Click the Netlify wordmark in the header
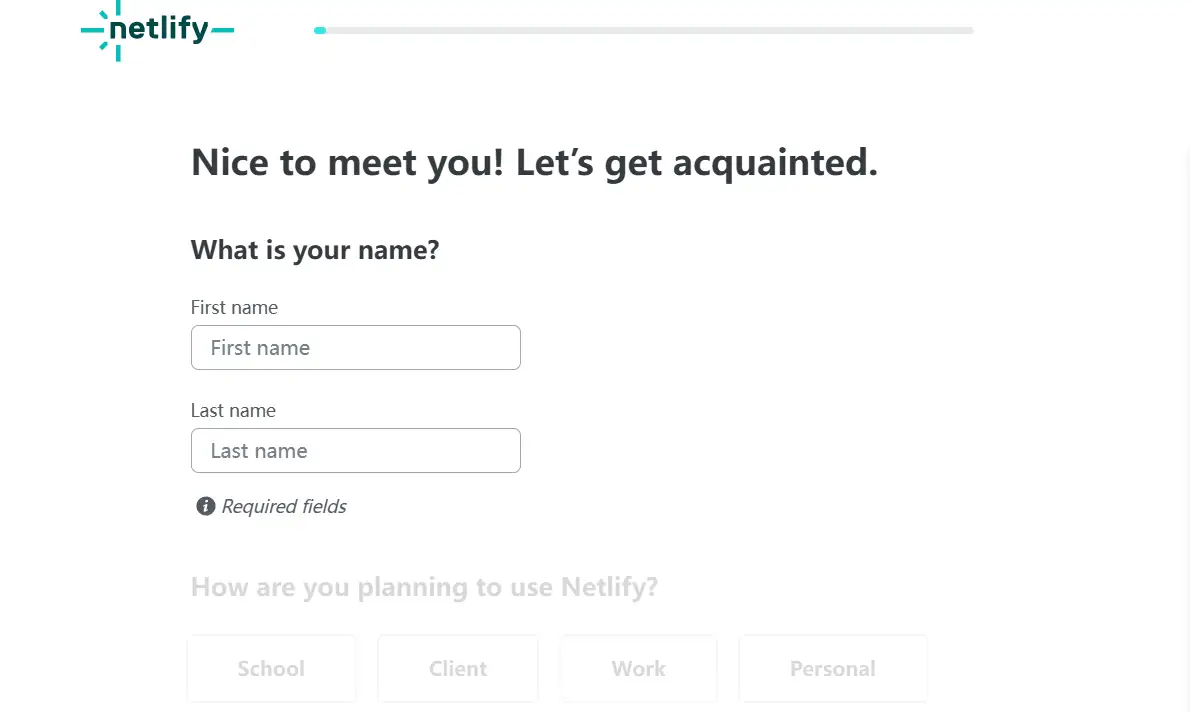This screenshot has height=712, width=1190. (160, 30)
